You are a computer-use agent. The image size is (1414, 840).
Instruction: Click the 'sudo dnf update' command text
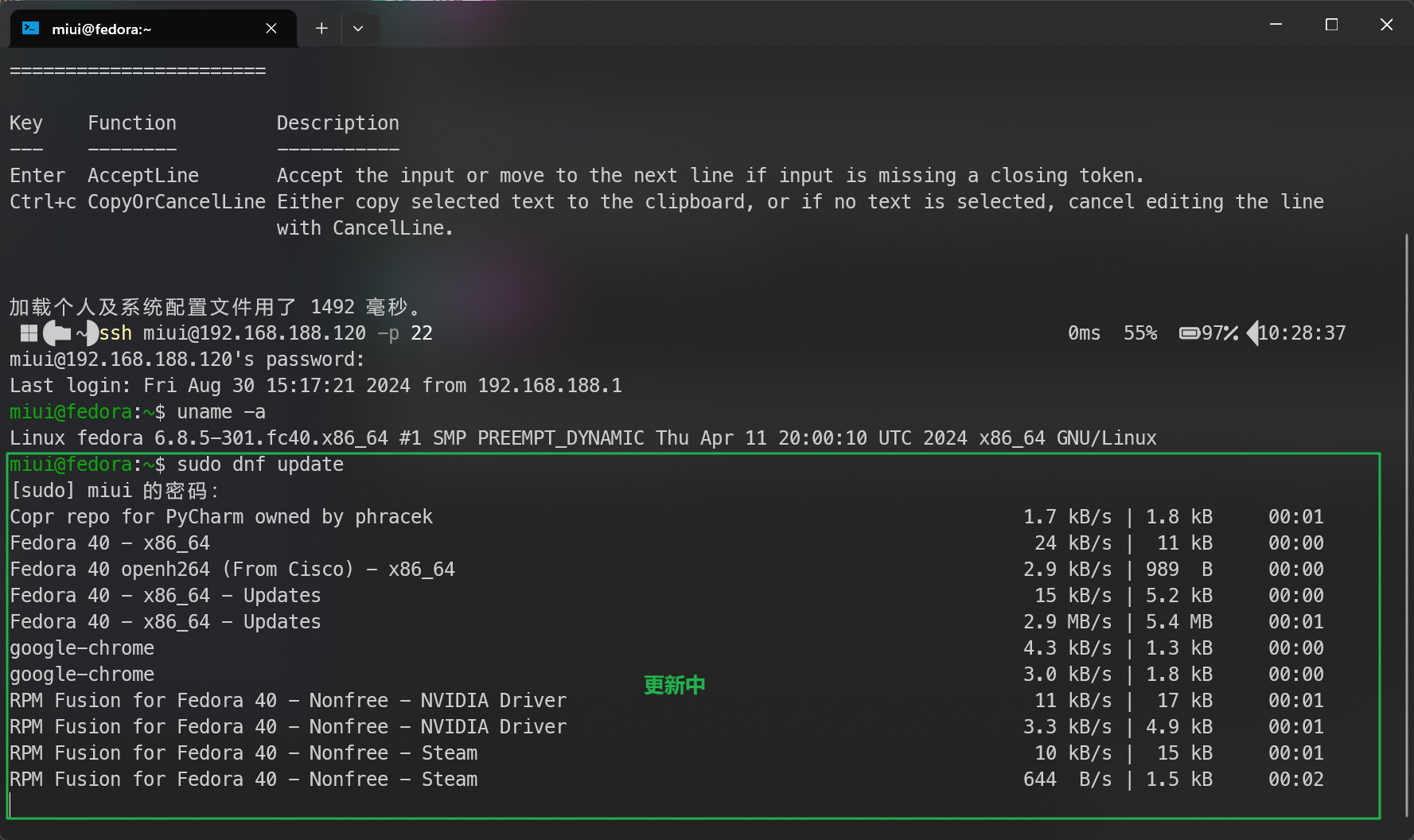tap(260, 465)
